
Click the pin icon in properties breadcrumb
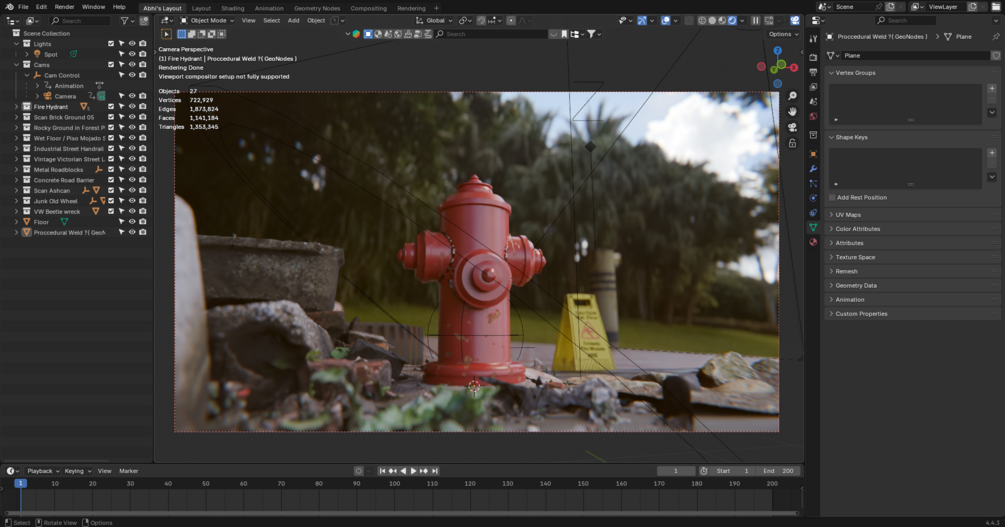[995, 37]
